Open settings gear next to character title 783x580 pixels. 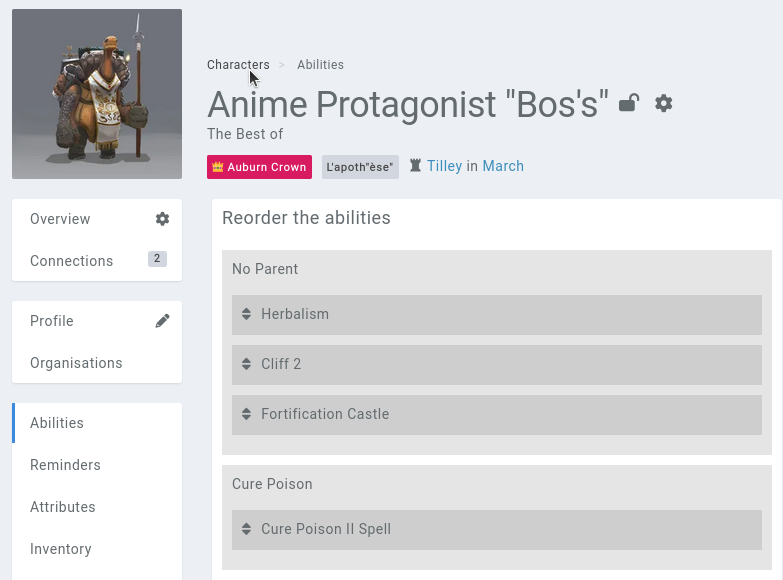[x=664, y=103]
